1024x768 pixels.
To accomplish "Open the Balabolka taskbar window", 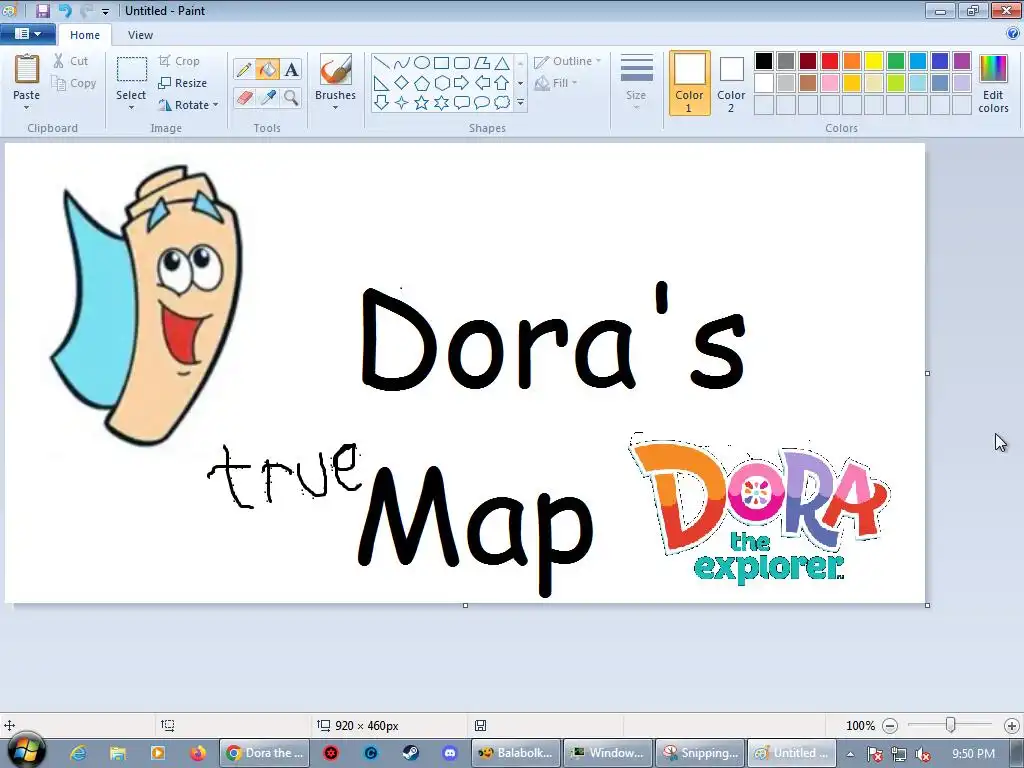I will tap(516, 753).
